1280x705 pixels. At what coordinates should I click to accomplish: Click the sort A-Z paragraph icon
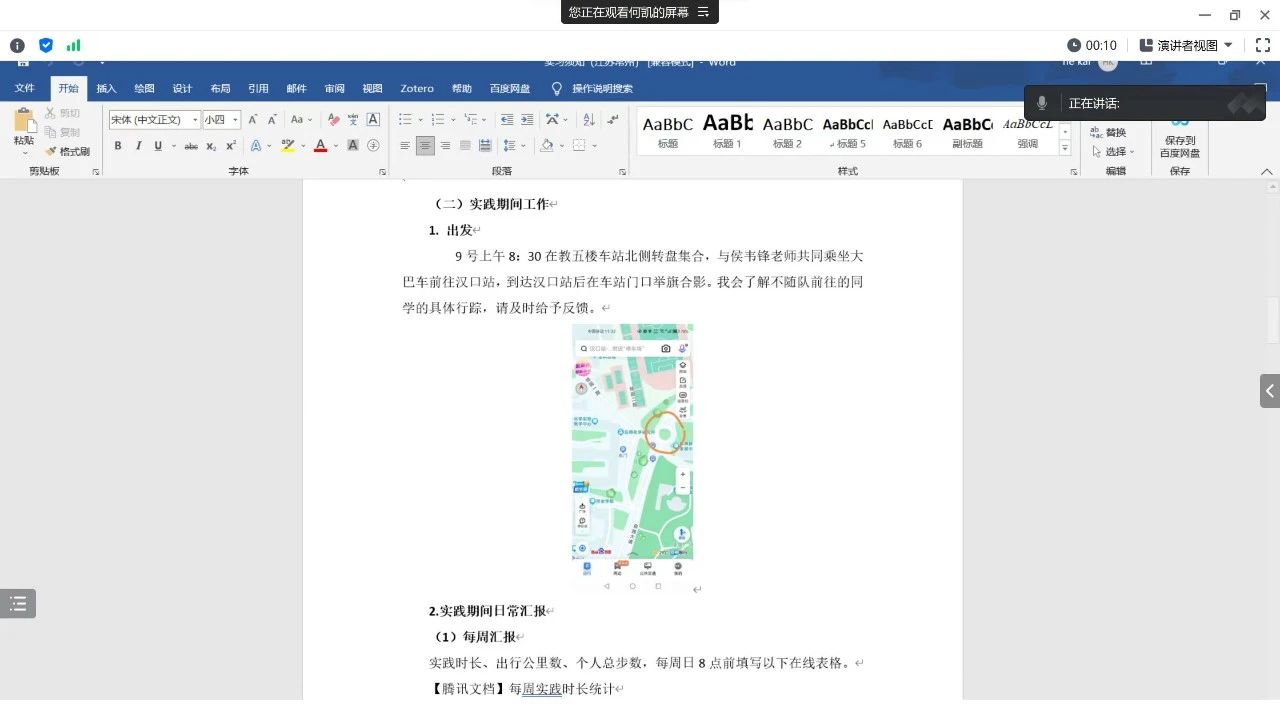coord(588,120)
